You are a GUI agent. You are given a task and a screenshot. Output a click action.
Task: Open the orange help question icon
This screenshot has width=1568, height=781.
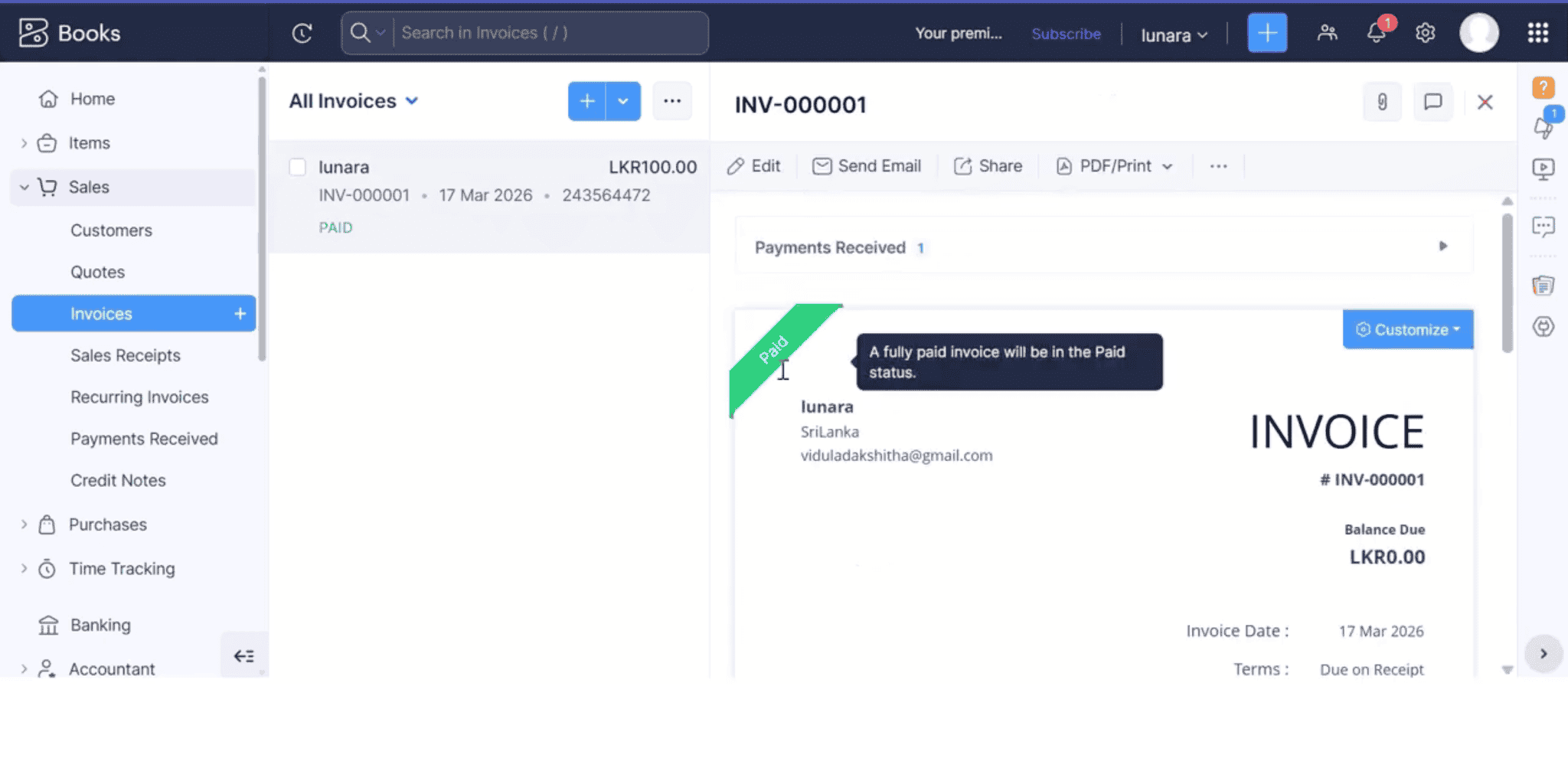point(1543,87)
